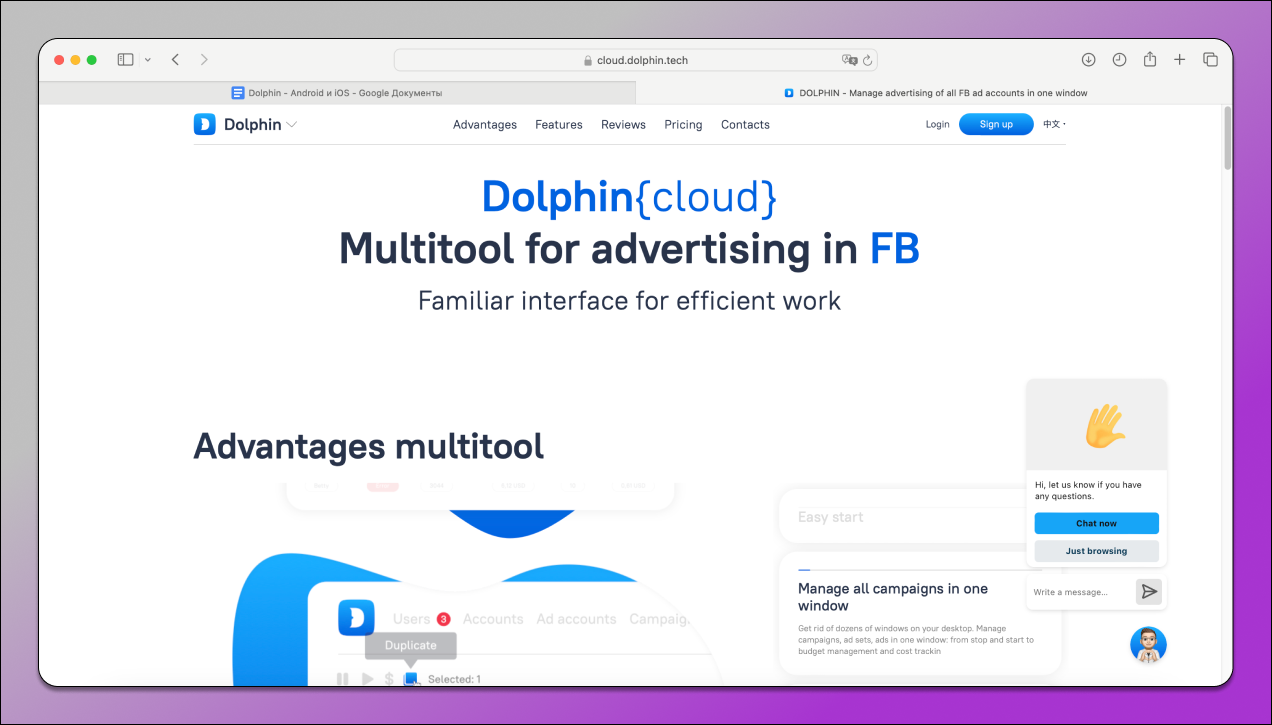Open the Features nav item
This screenshot has height=725, width=1272.
click(559, 125)
